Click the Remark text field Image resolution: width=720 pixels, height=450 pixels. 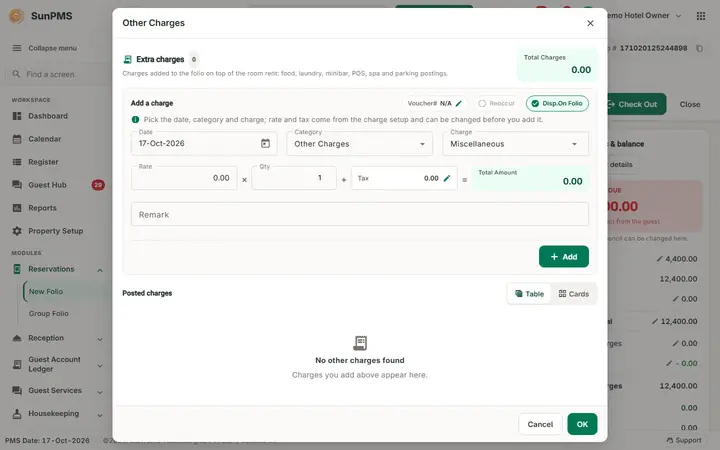pyautogui.click(x=360, y=214)
